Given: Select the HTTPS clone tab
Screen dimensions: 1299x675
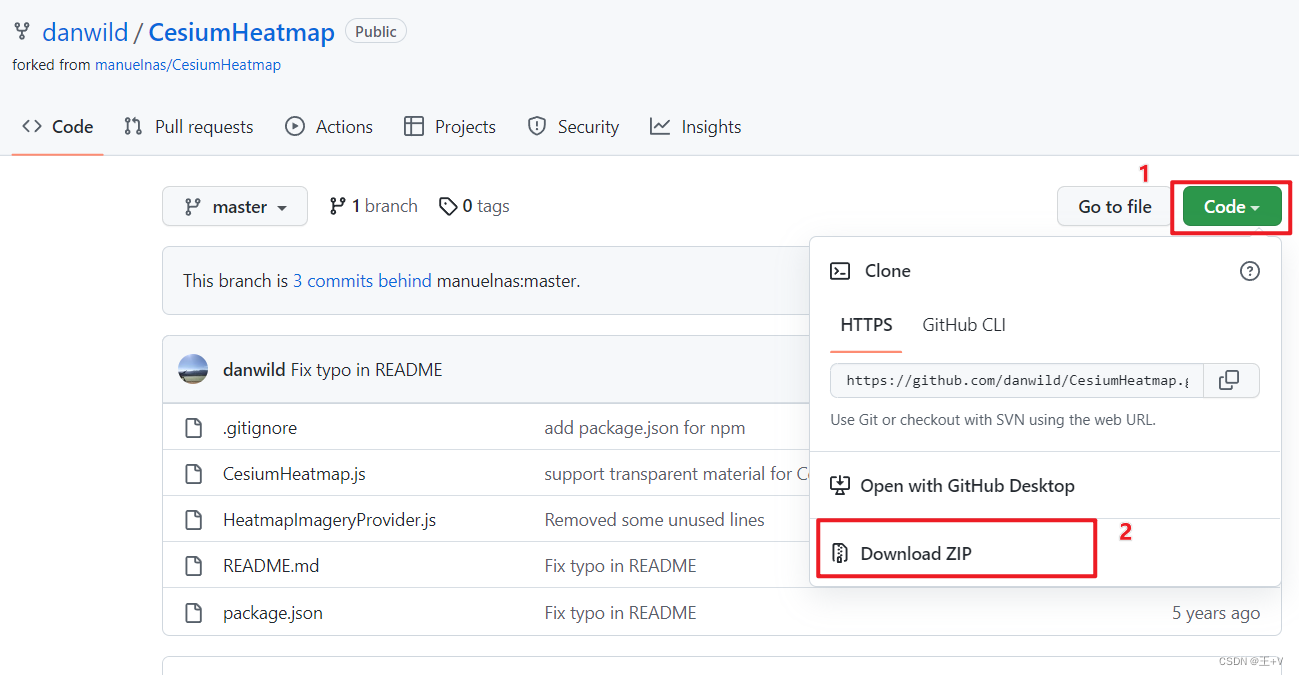Looking at the screenshot, I should pos(866,325).
